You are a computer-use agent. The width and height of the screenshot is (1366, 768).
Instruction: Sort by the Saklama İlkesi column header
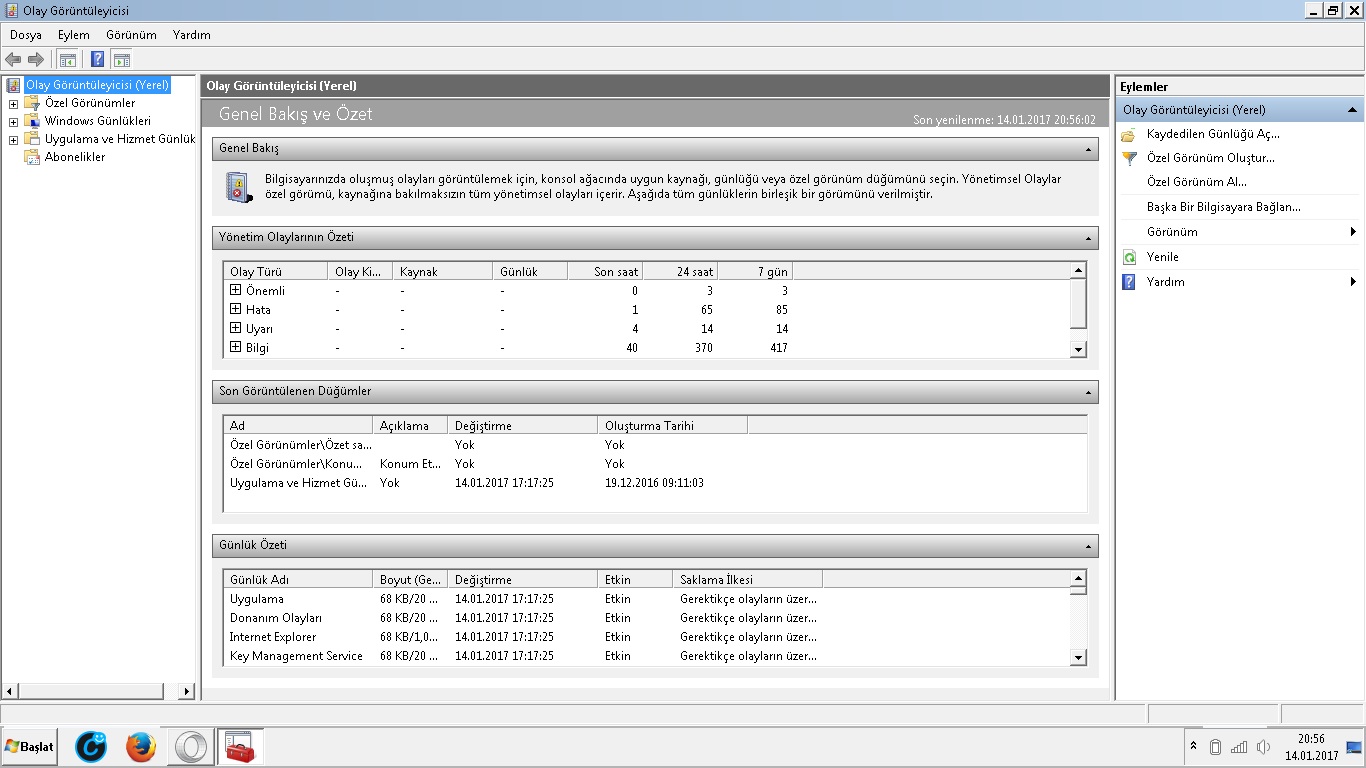747,579
